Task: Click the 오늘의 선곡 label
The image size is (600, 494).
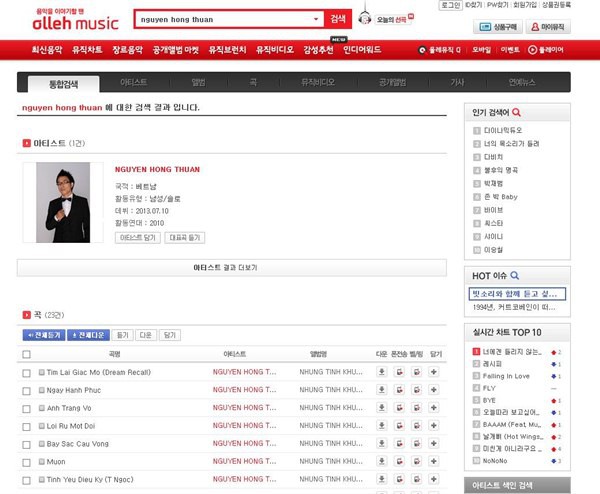Action: click(391, 20)
